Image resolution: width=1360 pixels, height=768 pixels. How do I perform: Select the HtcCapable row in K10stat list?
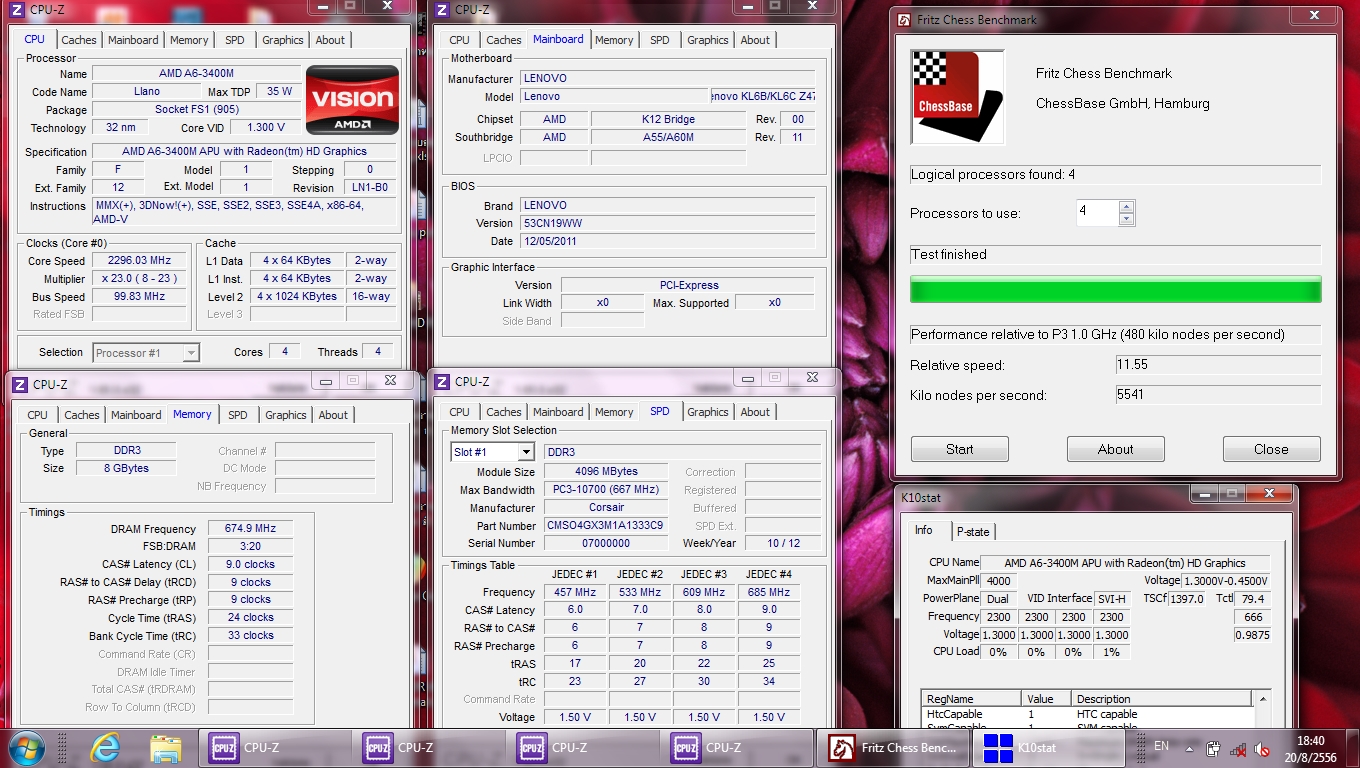click(x=1087, y=714)
